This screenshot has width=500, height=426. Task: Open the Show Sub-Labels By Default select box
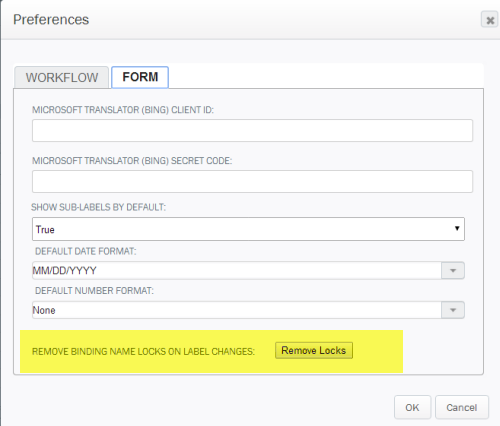coord(248,229)
